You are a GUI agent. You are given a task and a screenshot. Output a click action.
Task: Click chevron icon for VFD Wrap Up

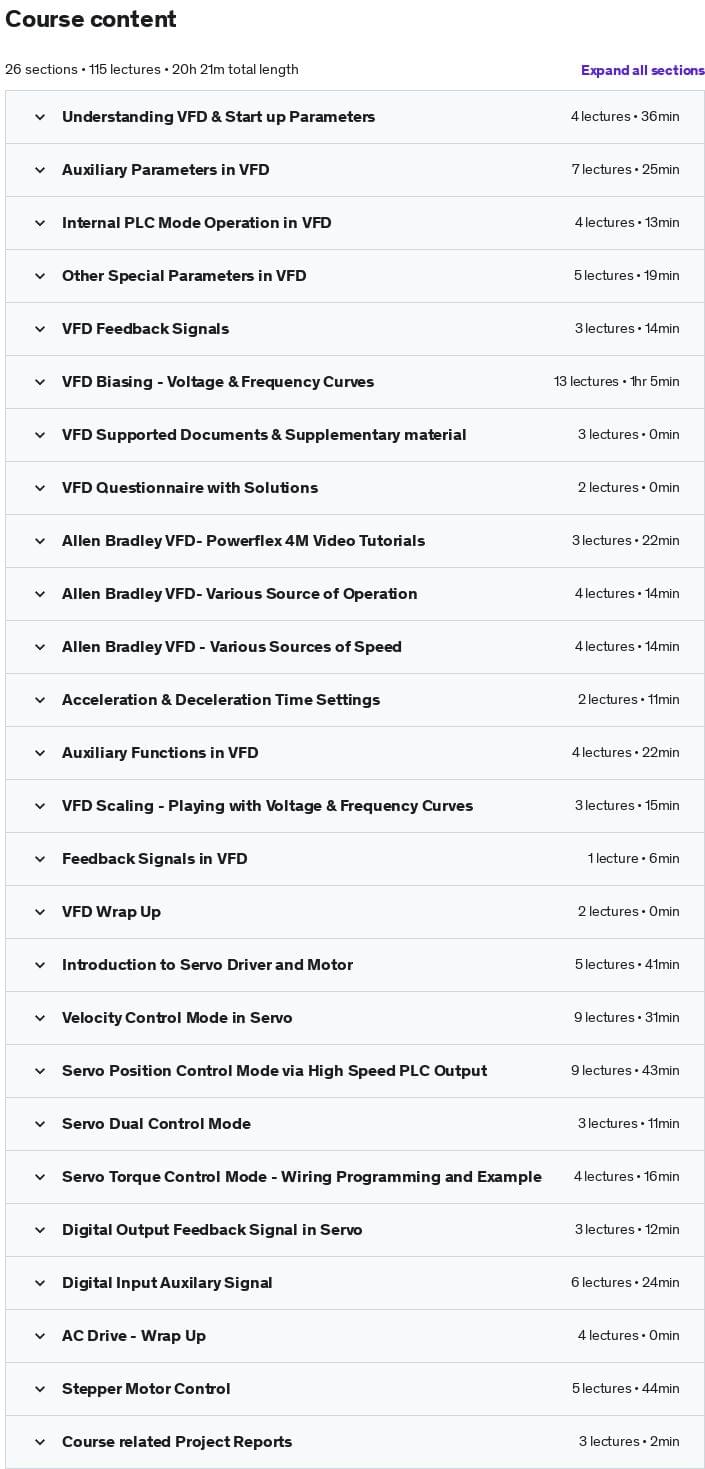[40, 912]
